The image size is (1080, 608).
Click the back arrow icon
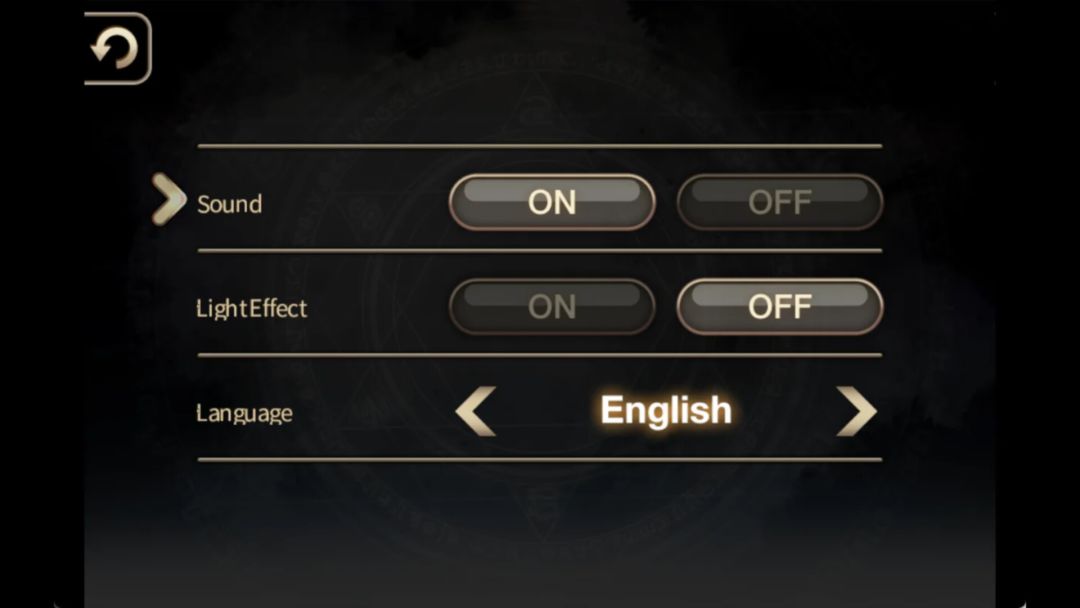[x=116, y=48]
